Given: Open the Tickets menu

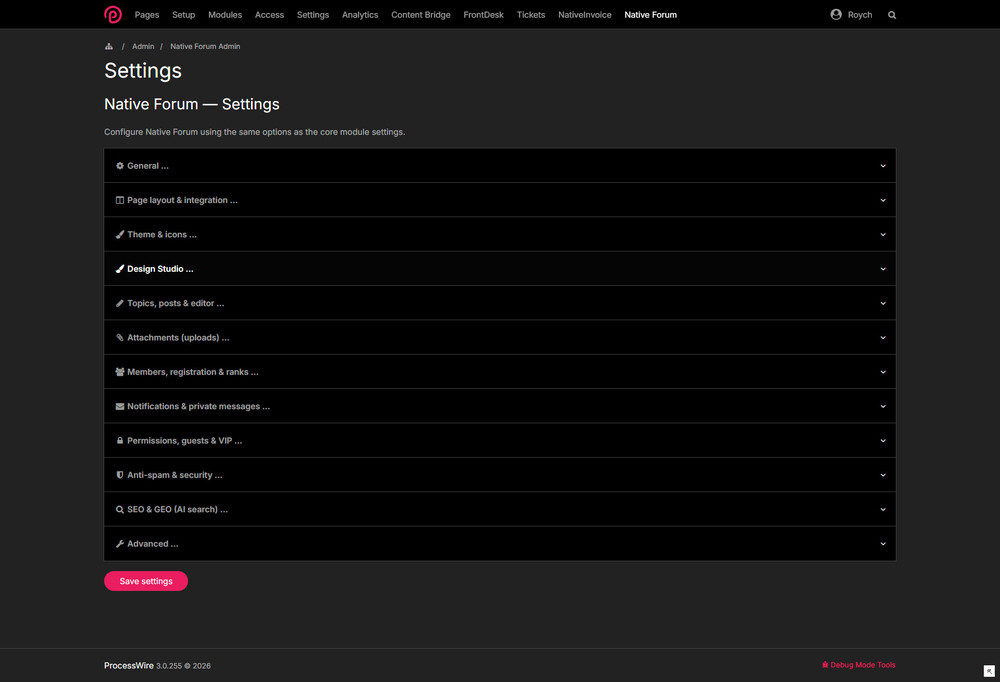Looking at the screenshot, I should pos(531,15).
